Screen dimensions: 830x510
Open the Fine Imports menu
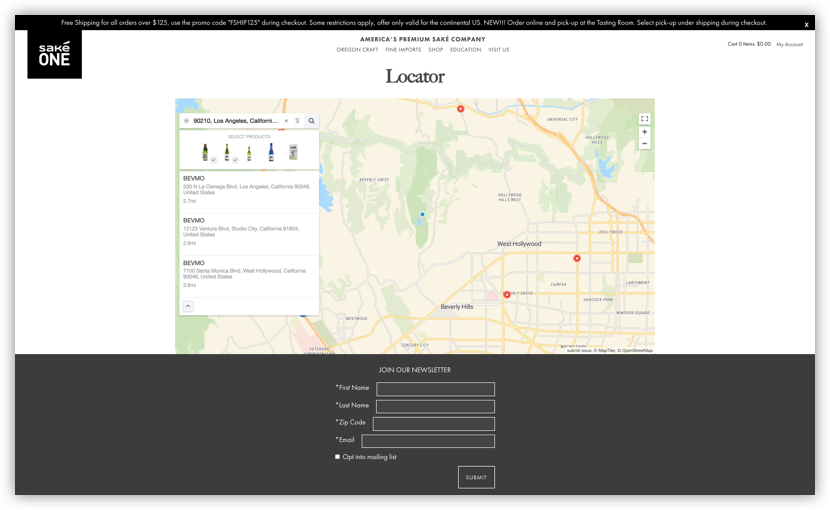click(403, 50)
